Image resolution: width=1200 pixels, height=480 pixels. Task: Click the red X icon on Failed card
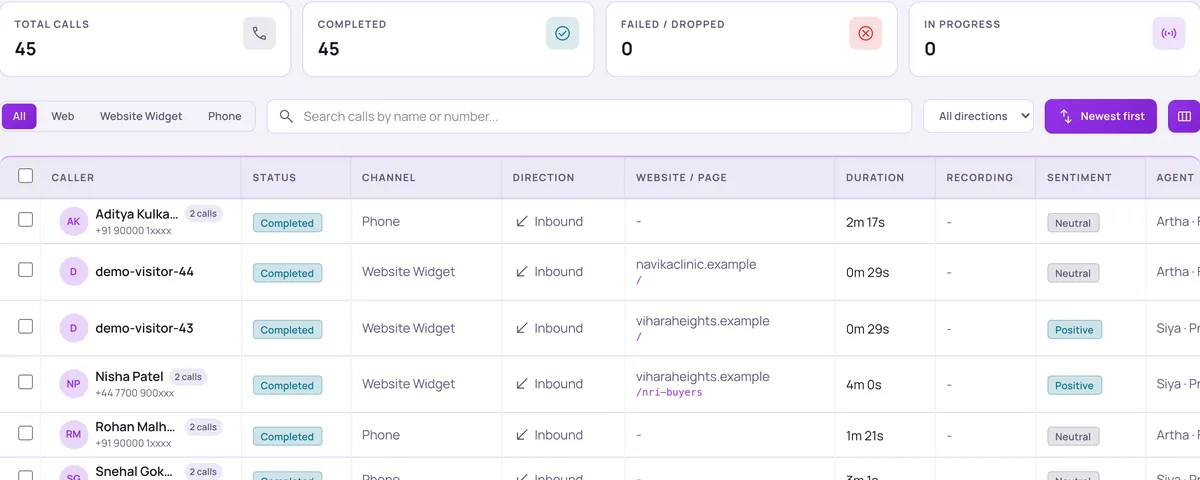865,33
